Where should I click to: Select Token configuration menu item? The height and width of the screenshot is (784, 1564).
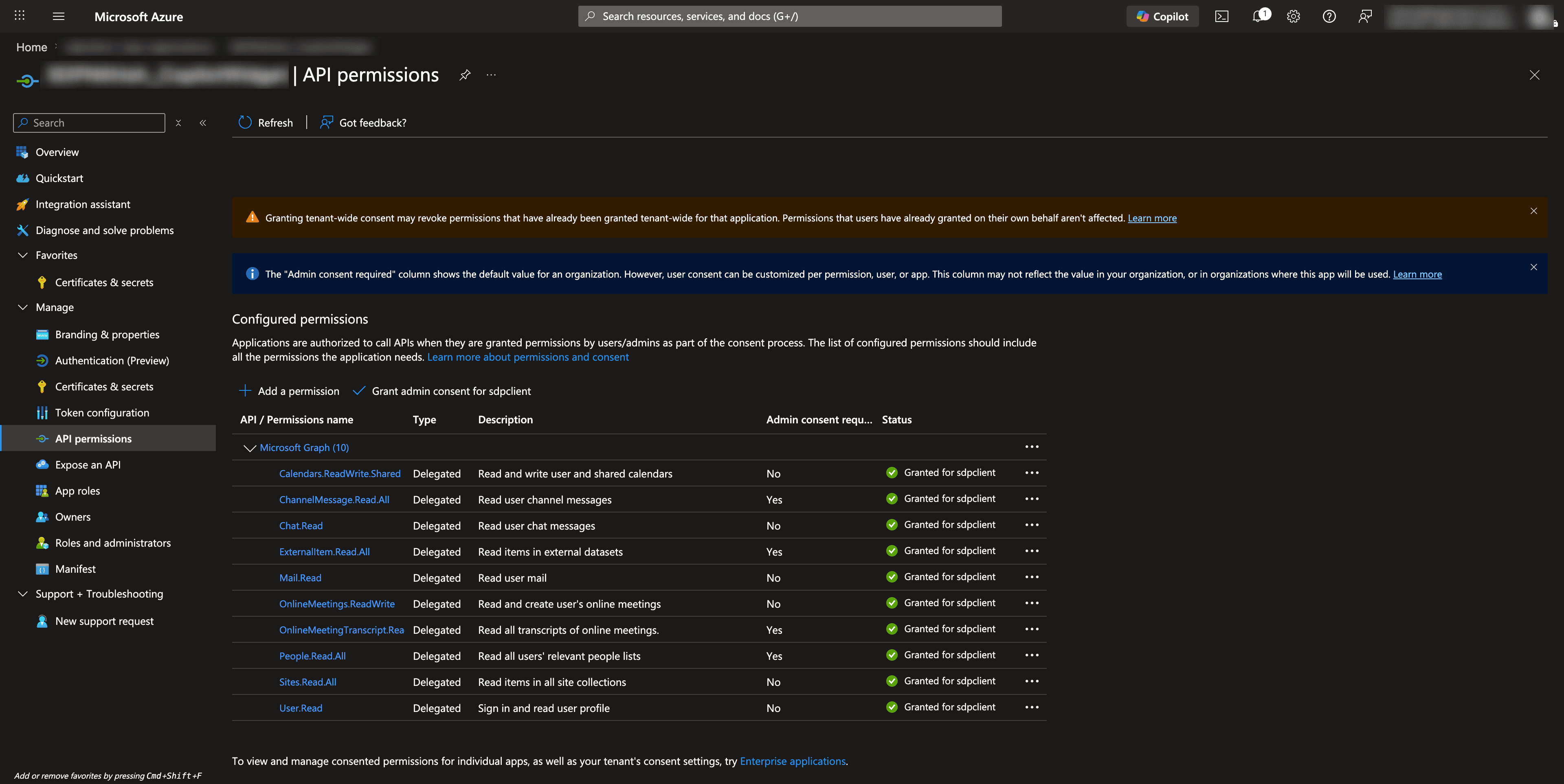102,413
